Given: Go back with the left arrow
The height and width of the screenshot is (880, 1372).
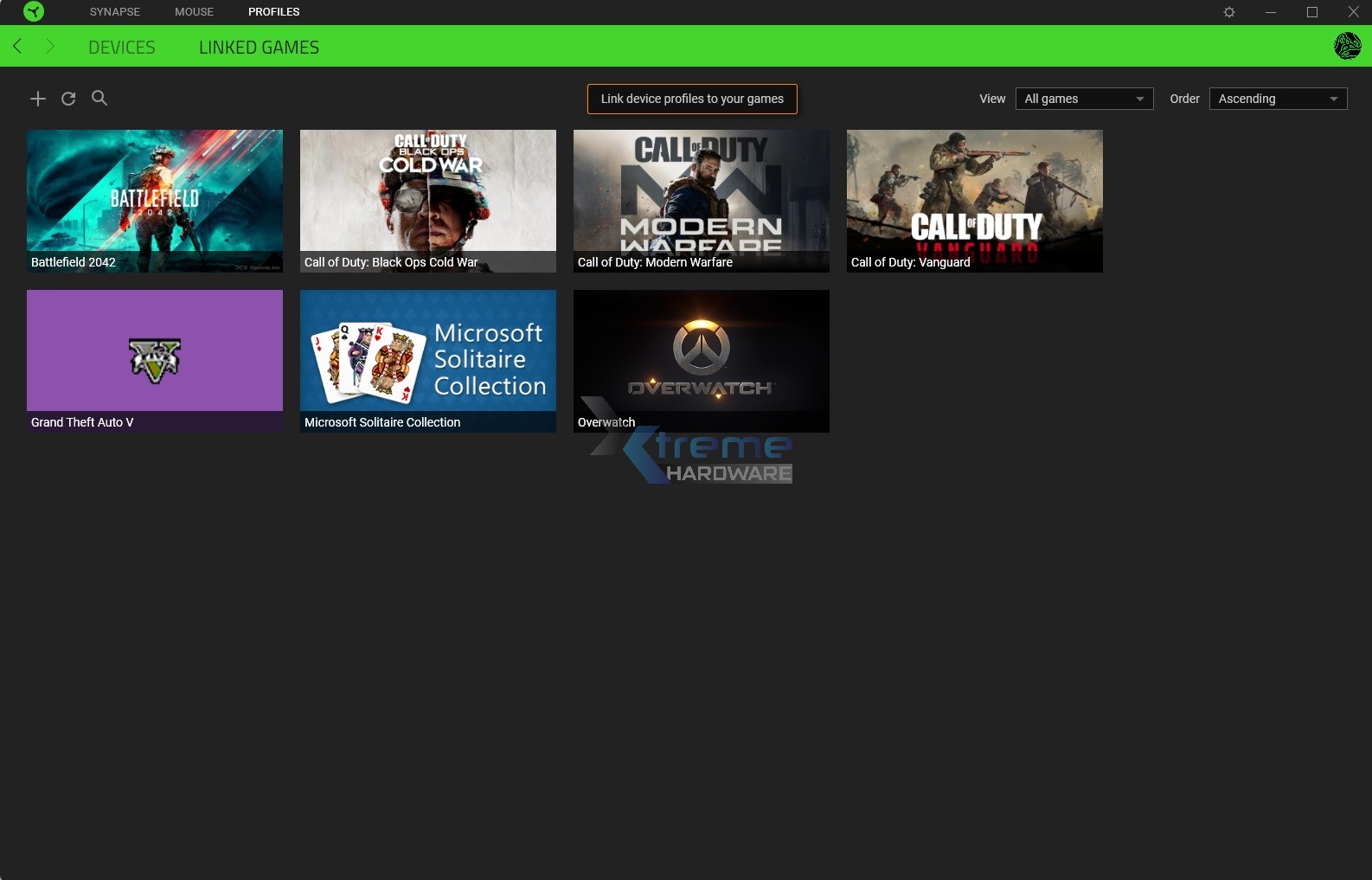Looking at the screenshot, I should coord(17,47).
